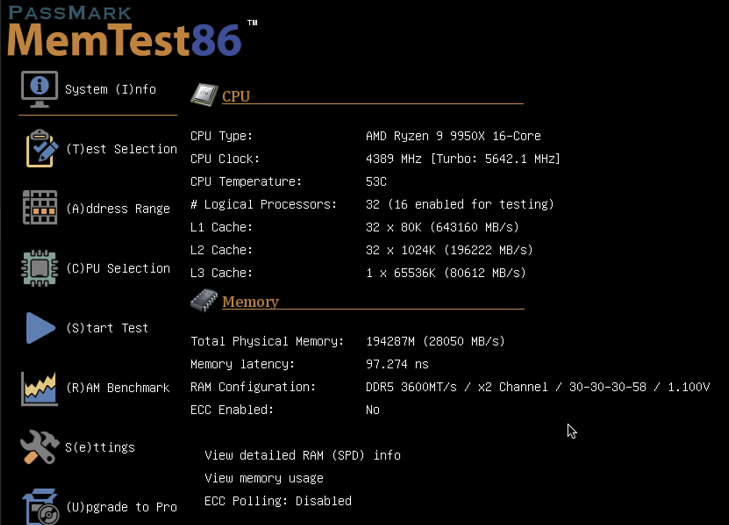
Task: Click the Test Selection clipboard icon
Action: point(42,148)
